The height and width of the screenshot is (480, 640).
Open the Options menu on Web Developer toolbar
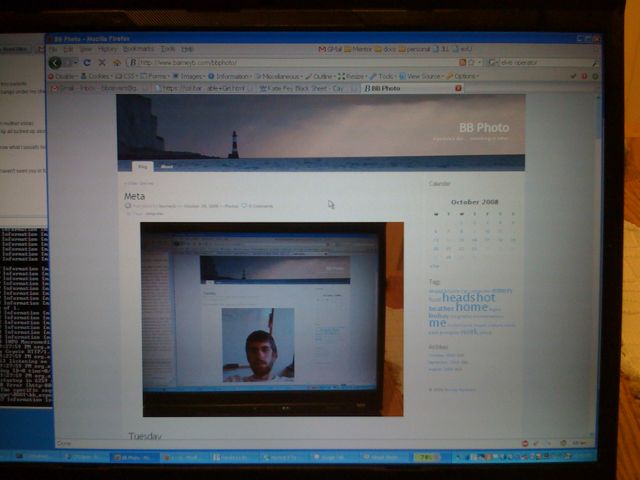coord(462,76)
